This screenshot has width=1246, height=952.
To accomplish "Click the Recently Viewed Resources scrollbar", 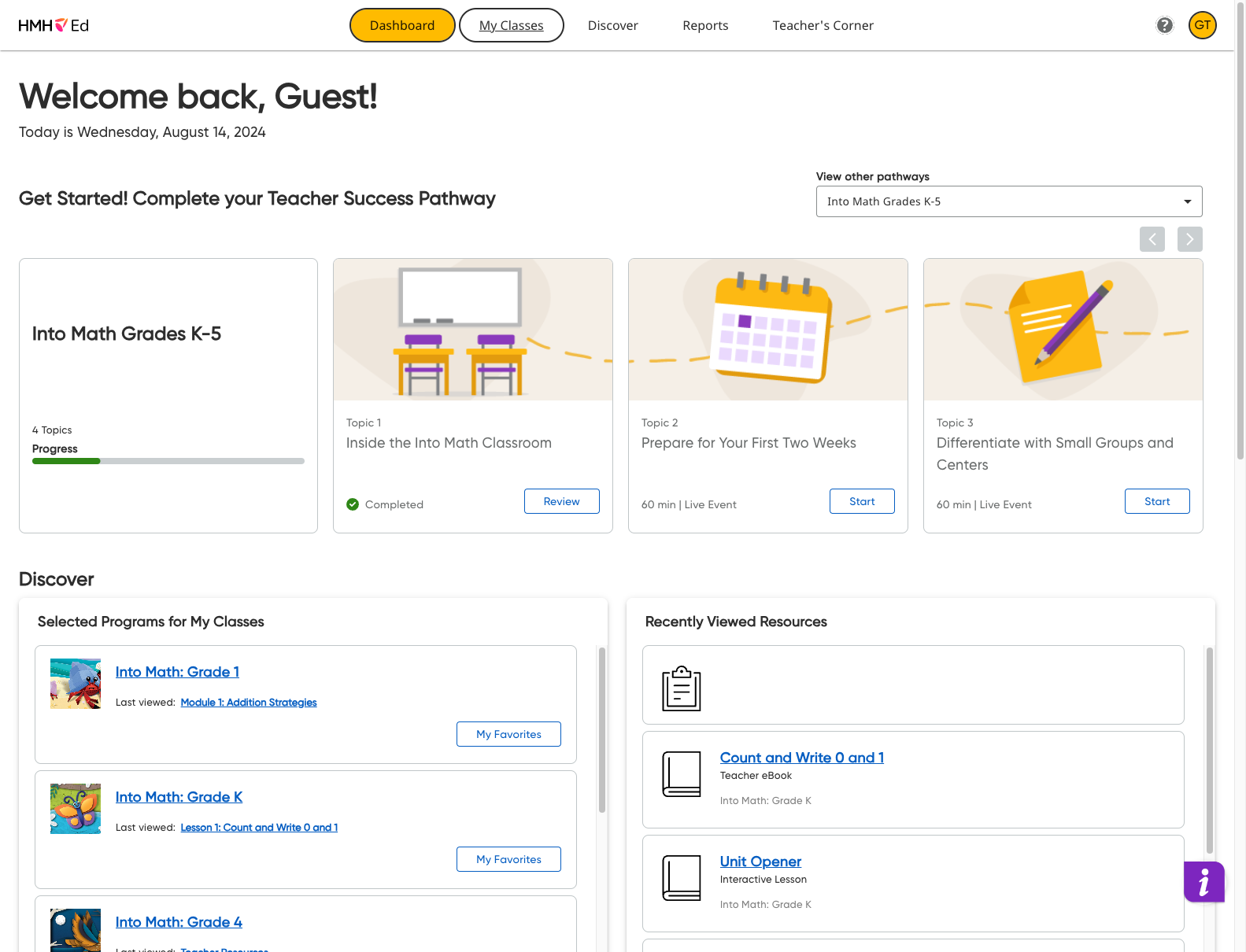I will pyautogui.click(x=1210, y=751).
